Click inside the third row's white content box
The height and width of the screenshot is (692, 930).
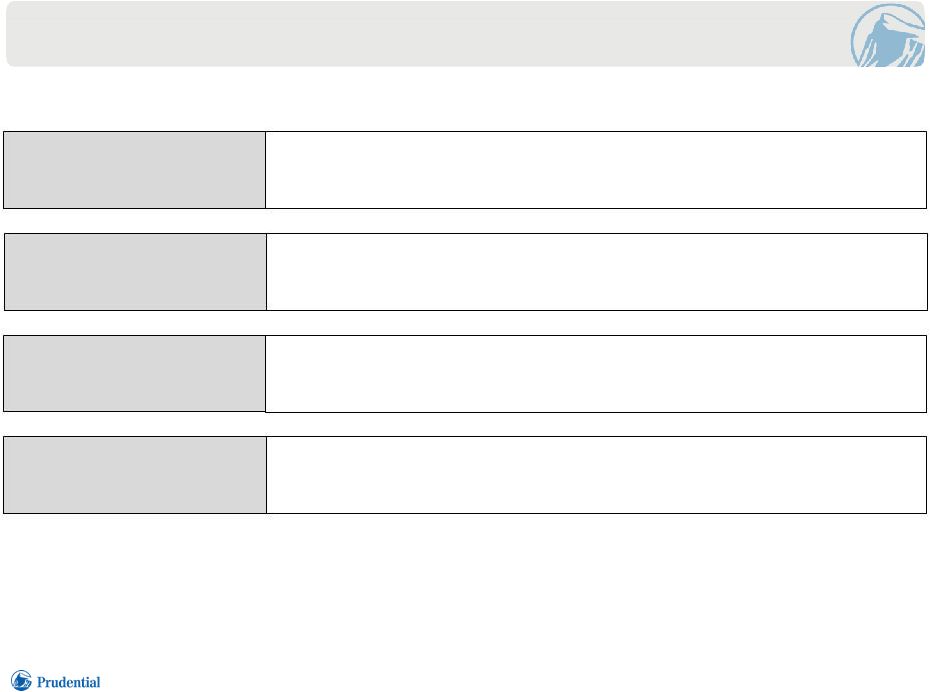(x=596, y=374)
